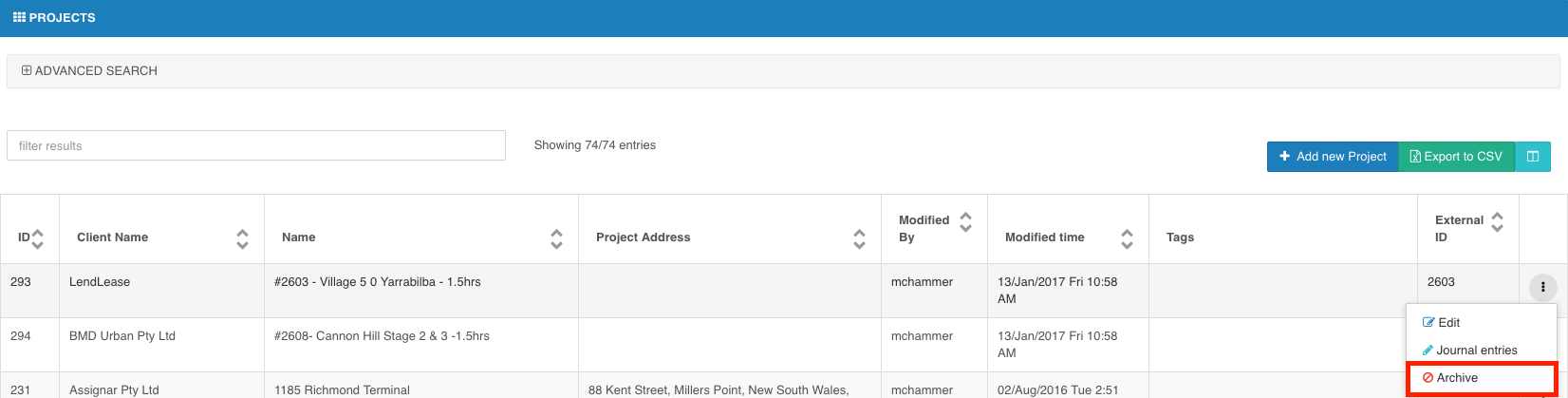This screenshot has height=398, width=1568.
Task: Sort by Modified By column arrows
Action: [966, 222]
